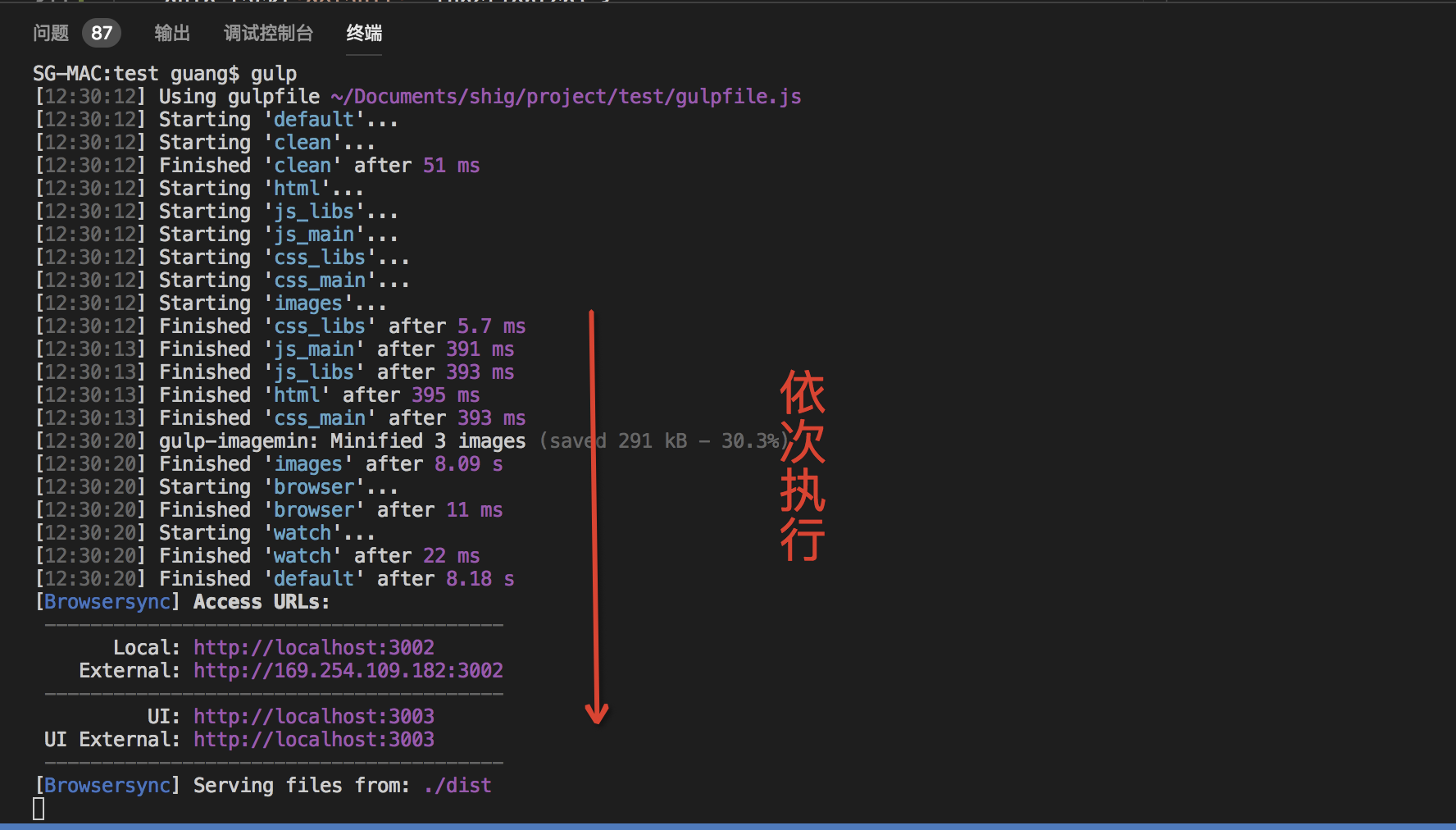
Task: Open the 问题 (Problems) tab
Action: pos(51,33)
